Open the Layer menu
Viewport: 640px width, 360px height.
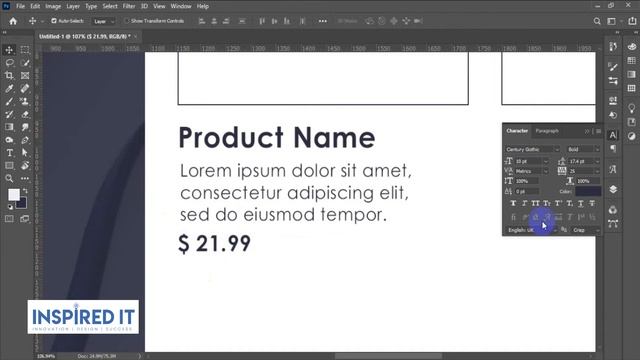pyautogui.click(x=73, y=6)
